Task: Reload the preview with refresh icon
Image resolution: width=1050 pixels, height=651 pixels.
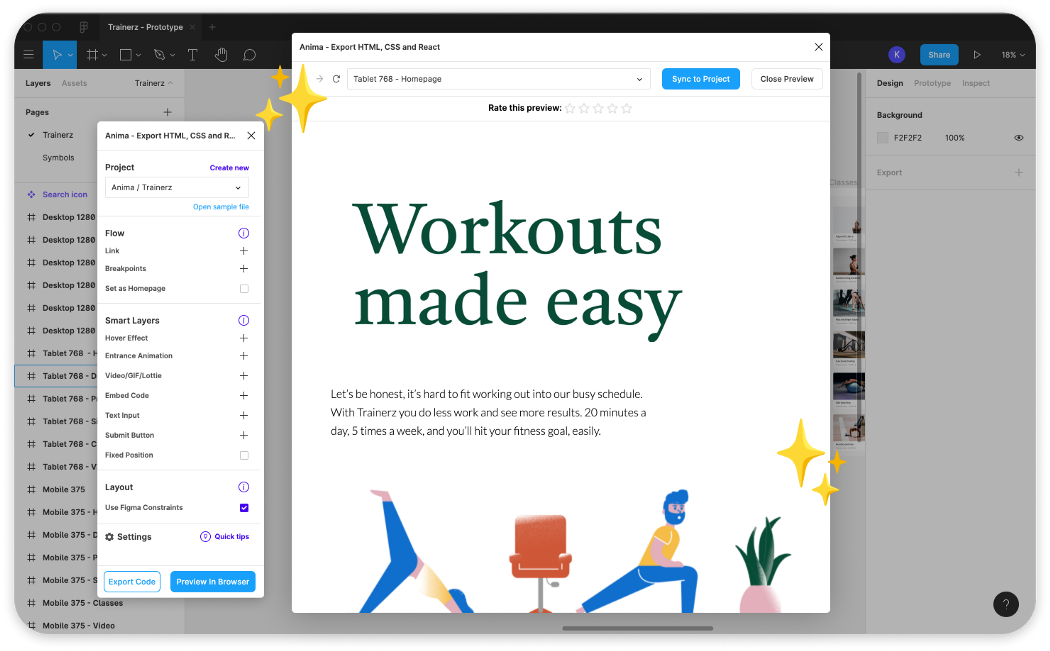Action: click(x=336, y=79)
